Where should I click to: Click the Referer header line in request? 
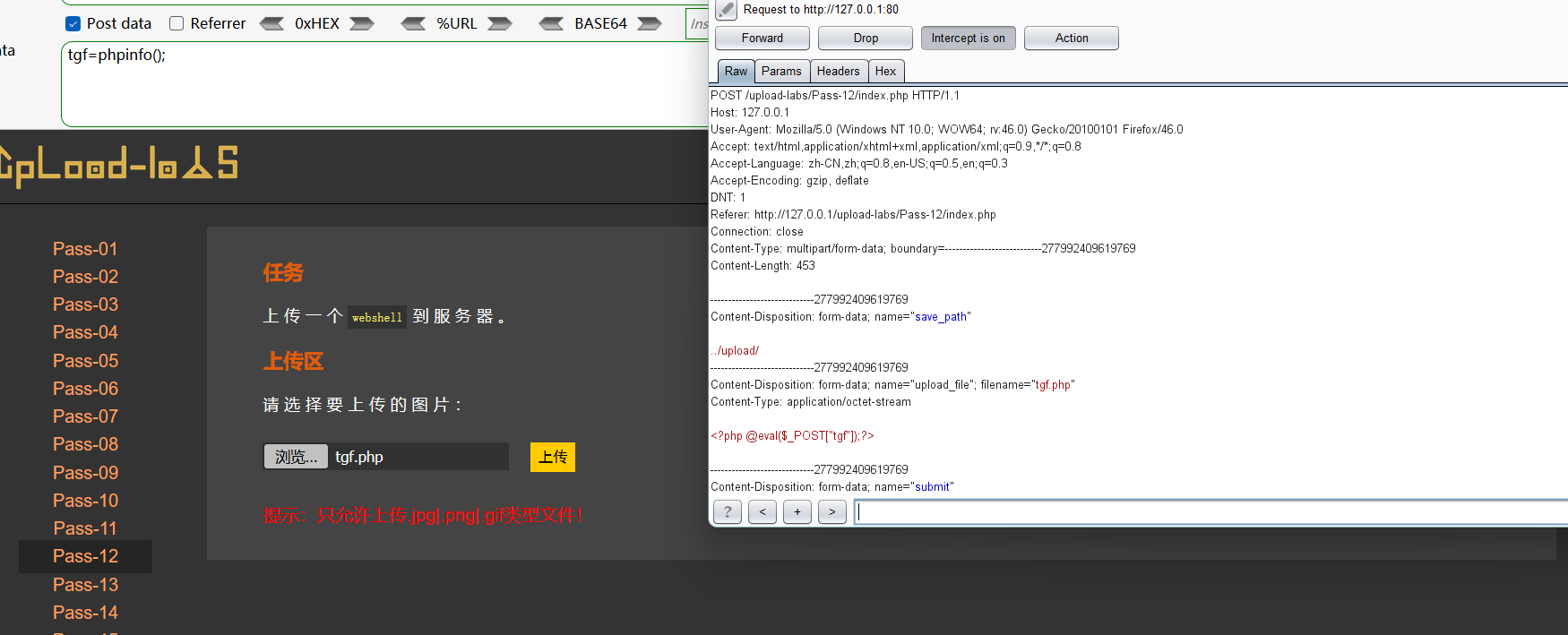tap(853, 214)
